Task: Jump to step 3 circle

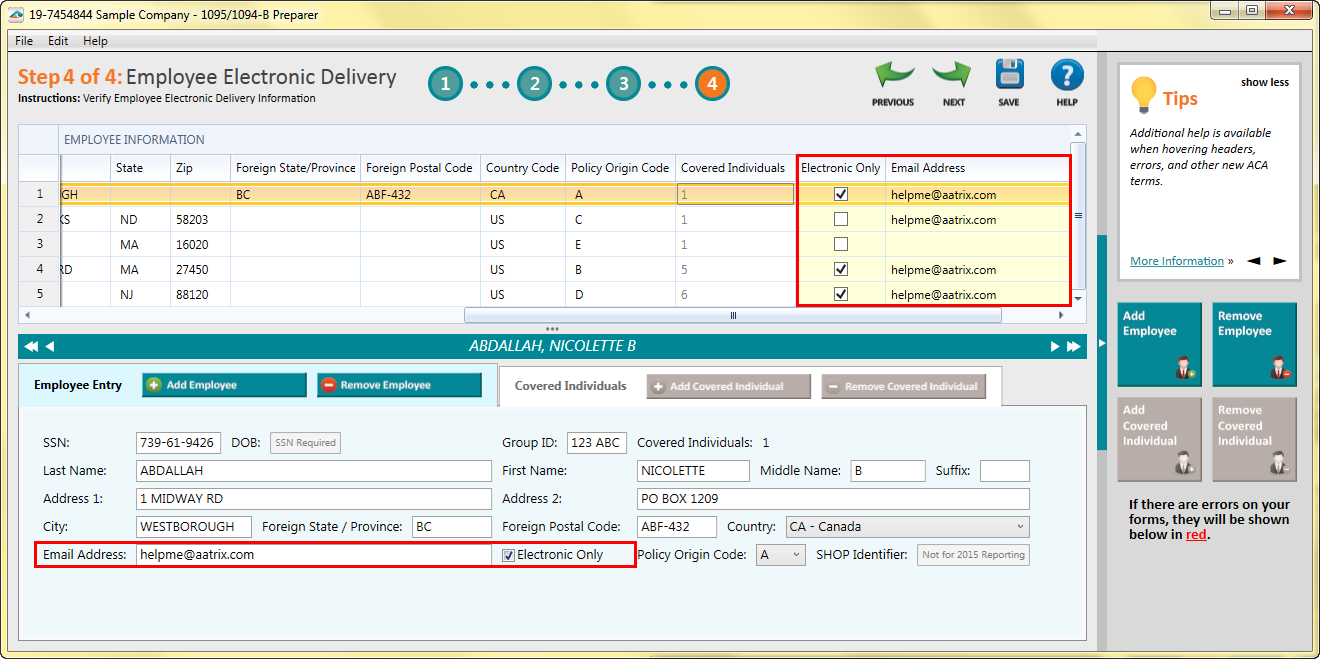Action: pyautogui.click(x=623, y=84)
